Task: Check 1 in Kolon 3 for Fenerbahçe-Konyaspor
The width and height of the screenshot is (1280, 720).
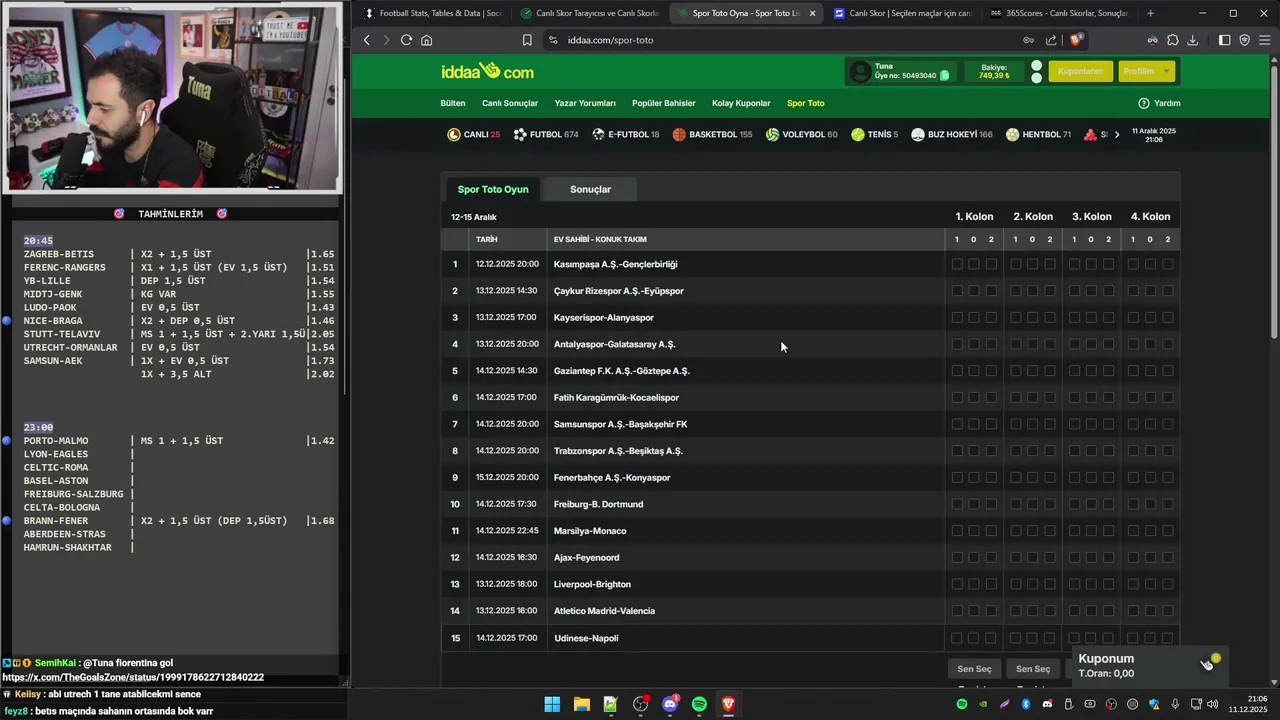Action: 1074,477
